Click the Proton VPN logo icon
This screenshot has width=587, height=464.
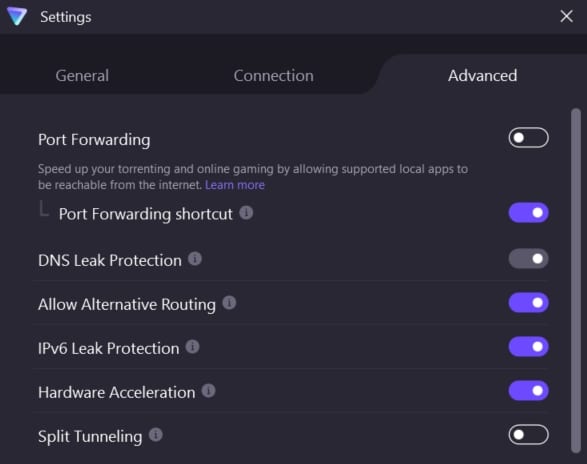pyautogui.click(x=17, y=16)
